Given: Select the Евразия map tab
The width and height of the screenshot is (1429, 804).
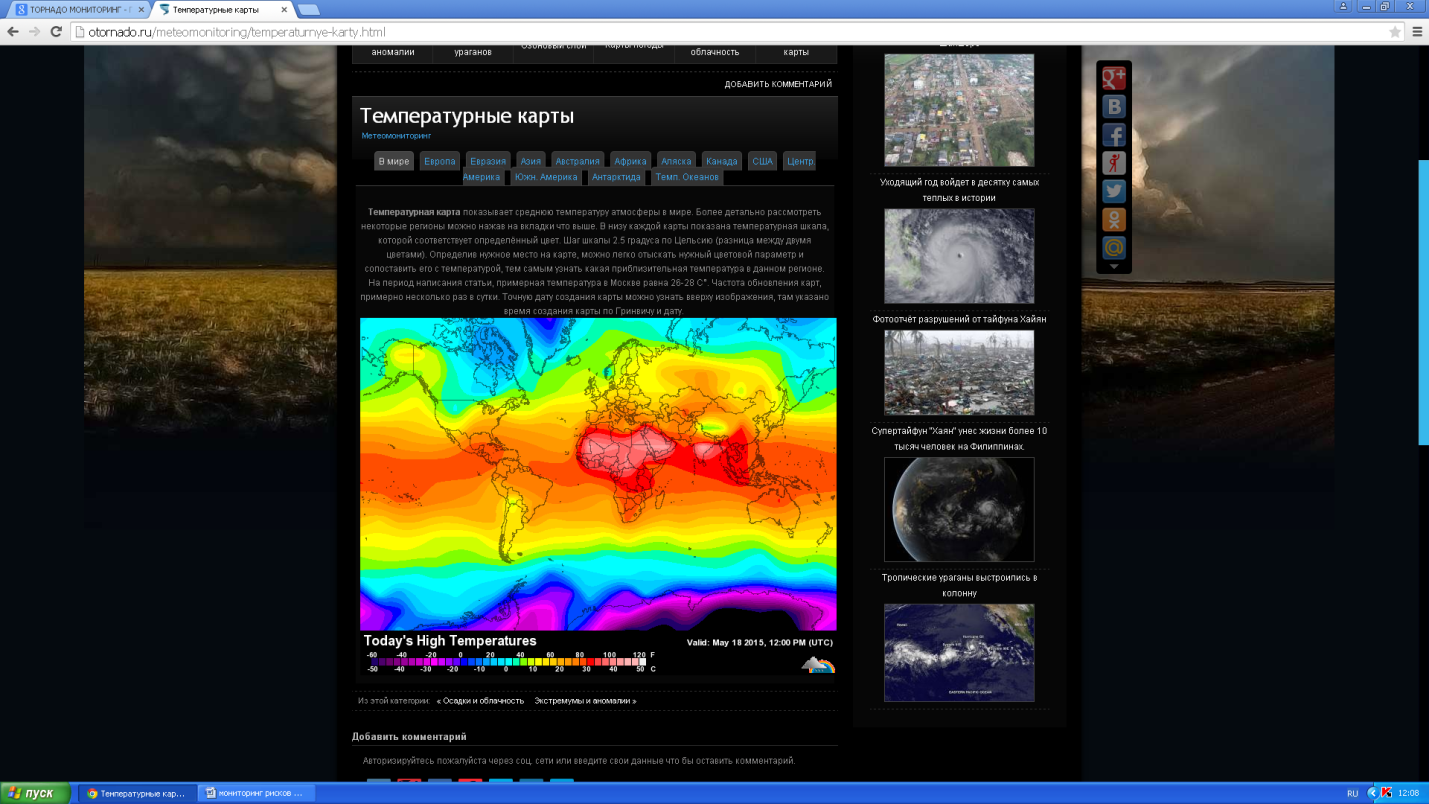Looking at the screenshot, I should pos(488,161).
